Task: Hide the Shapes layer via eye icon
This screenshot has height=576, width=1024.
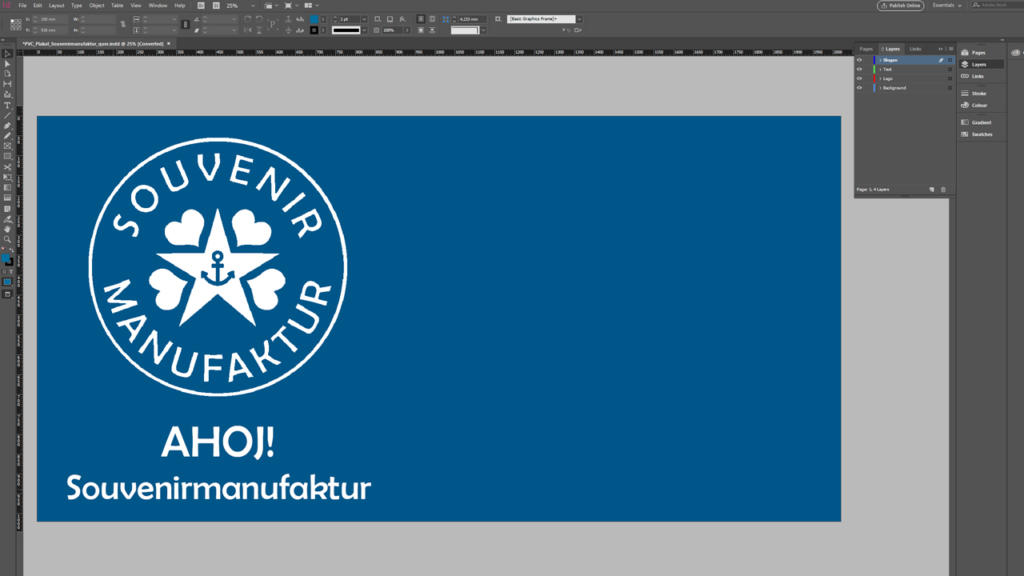Action: 859,60
